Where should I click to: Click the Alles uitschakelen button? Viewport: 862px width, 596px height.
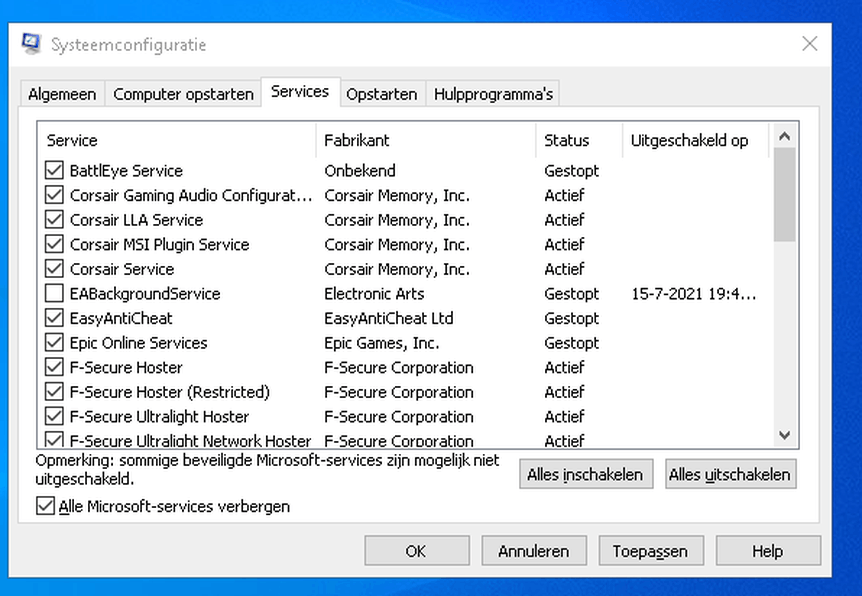pos(730,474)
